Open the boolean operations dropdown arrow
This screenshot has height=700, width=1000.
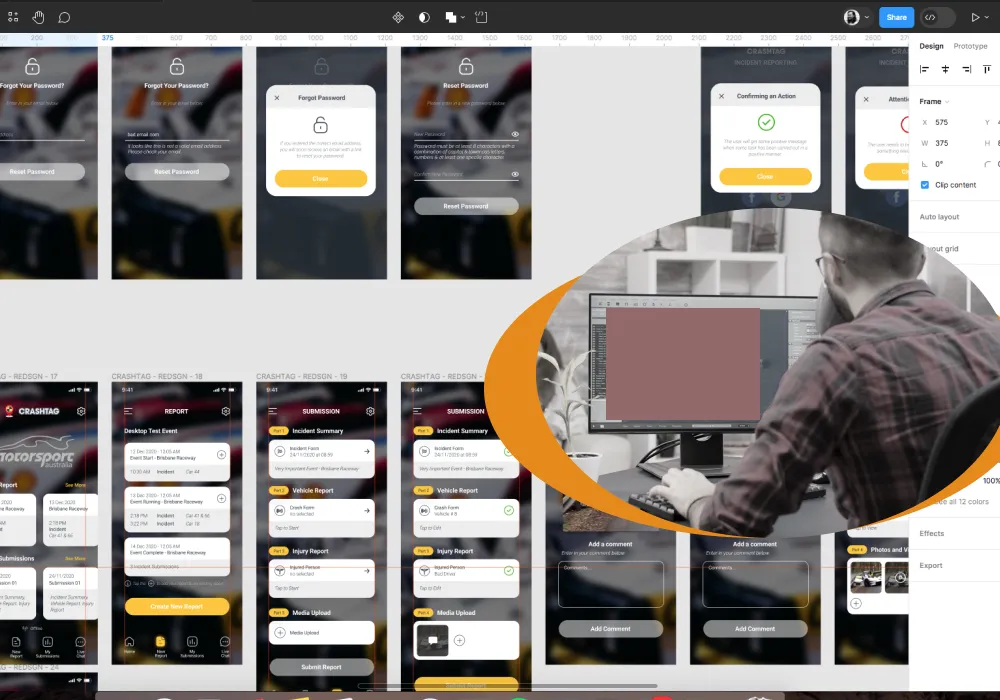click(463, 17)
